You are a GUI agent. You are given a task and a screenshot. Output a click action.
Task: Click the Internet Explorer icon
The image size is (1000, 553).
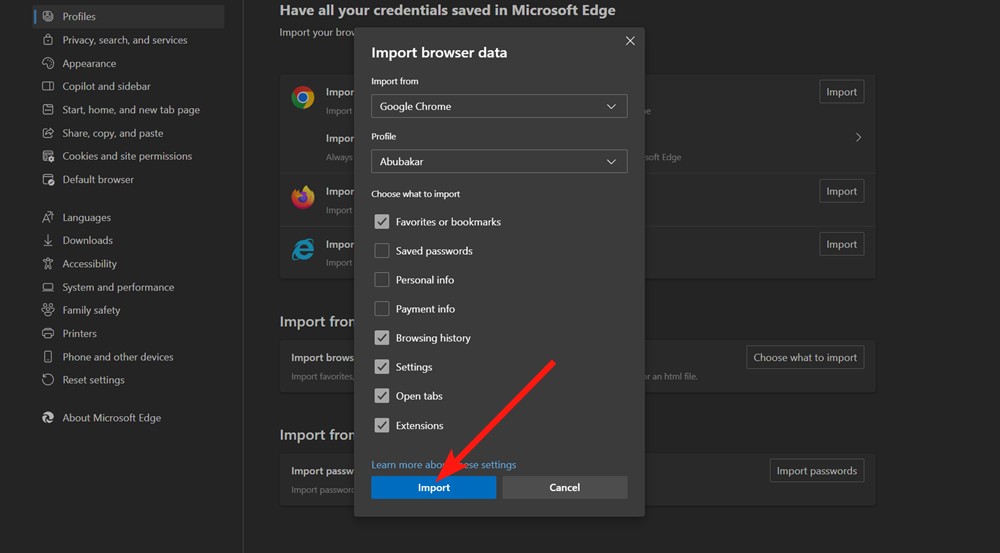point(303,249)
